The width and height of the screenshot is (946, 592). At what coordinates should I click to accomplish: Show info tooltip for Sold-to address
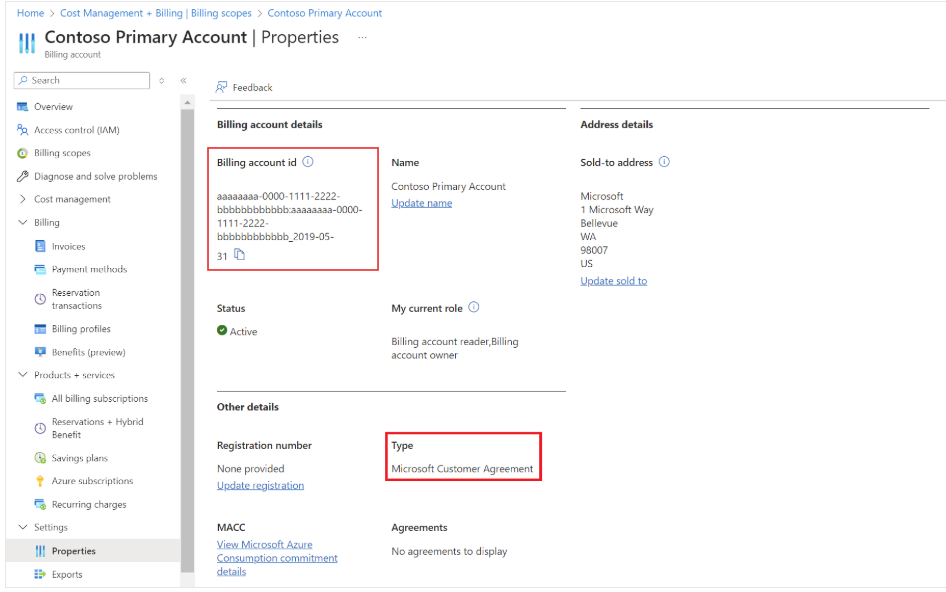(x=664, y=162)
